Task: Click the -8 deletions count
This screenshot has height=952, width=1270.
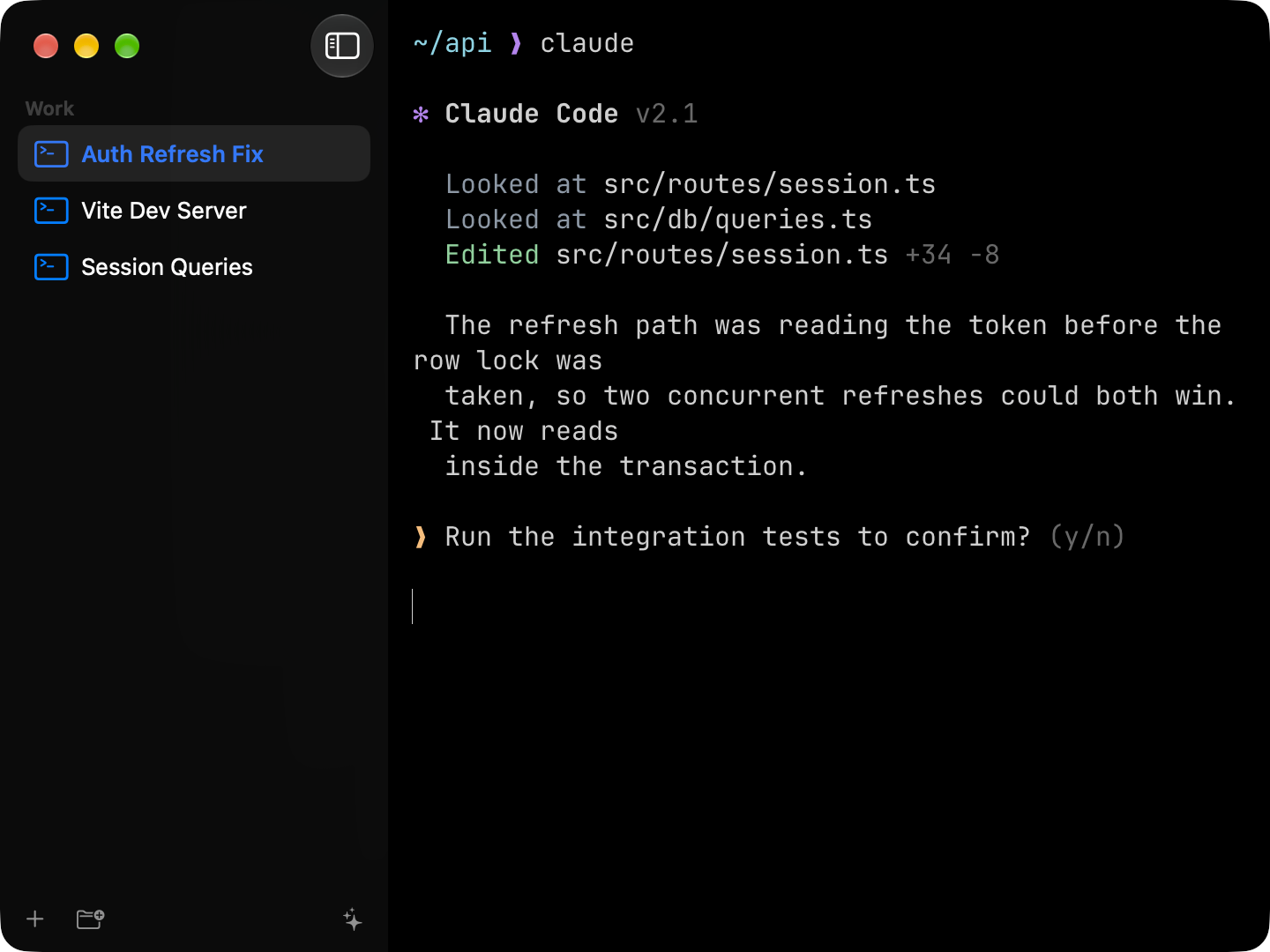Action: click(x=984, y=255)
